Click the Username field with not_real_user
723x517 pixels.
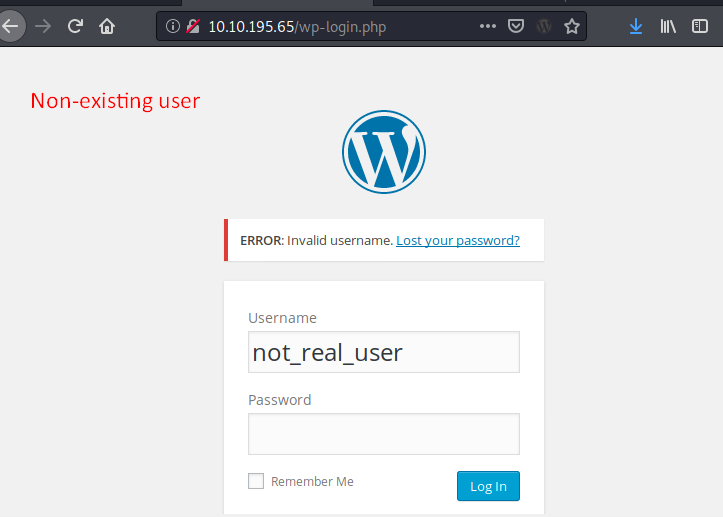384,352
